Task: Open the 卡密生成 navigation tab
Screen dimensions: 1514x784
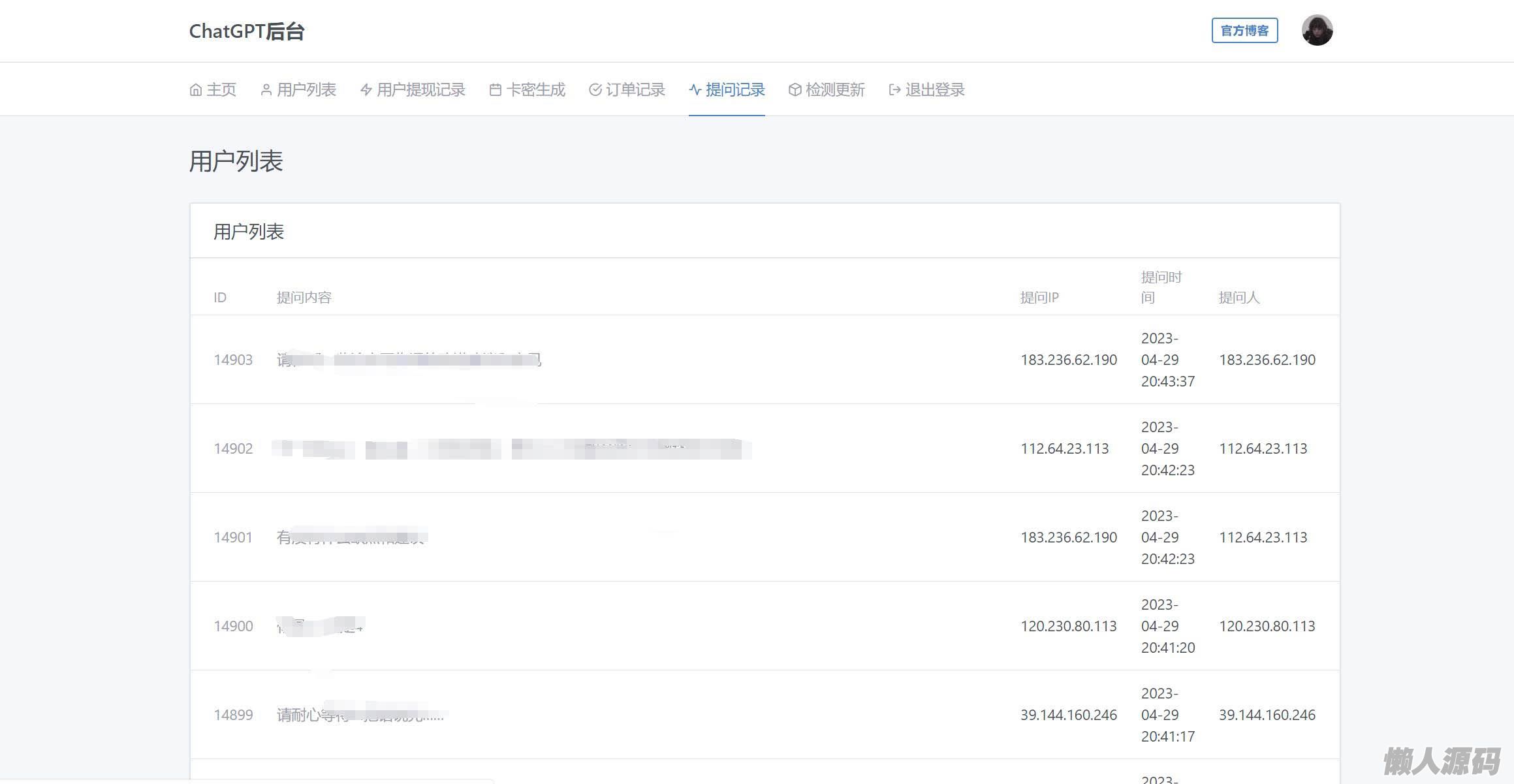Action: point(535,90)
